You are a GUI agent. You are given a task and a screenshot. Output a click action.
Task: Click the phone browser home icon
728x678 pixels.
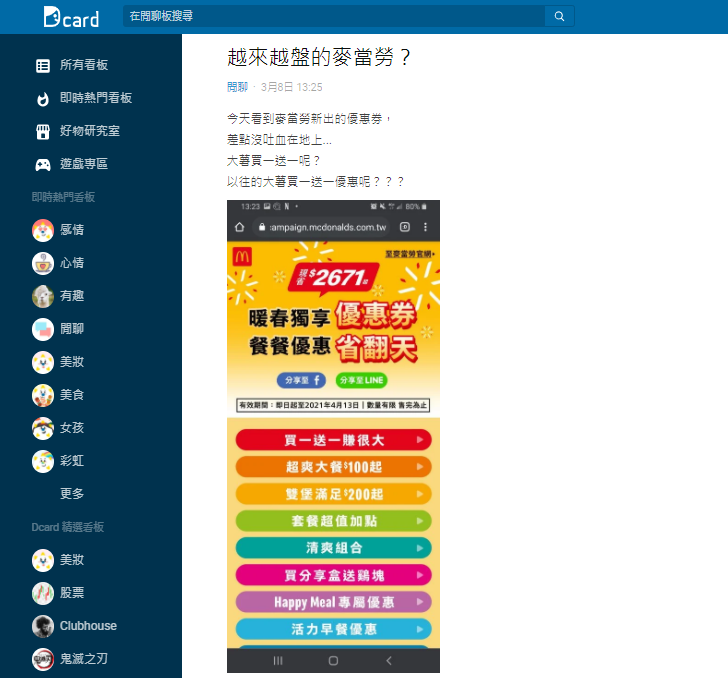pos(240,227)
